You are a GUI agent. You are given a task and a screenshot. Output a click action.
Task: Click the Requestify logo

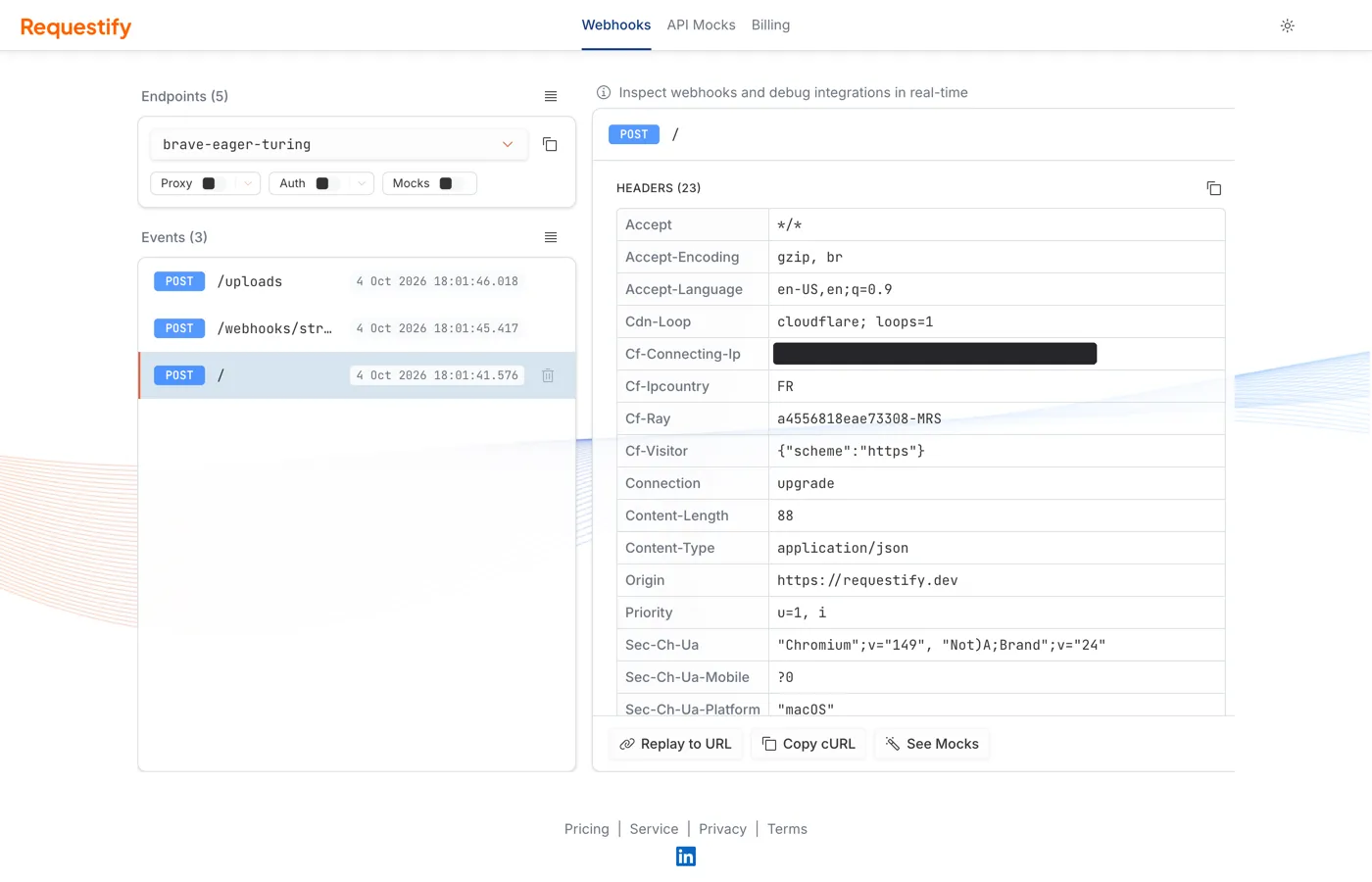75,26
